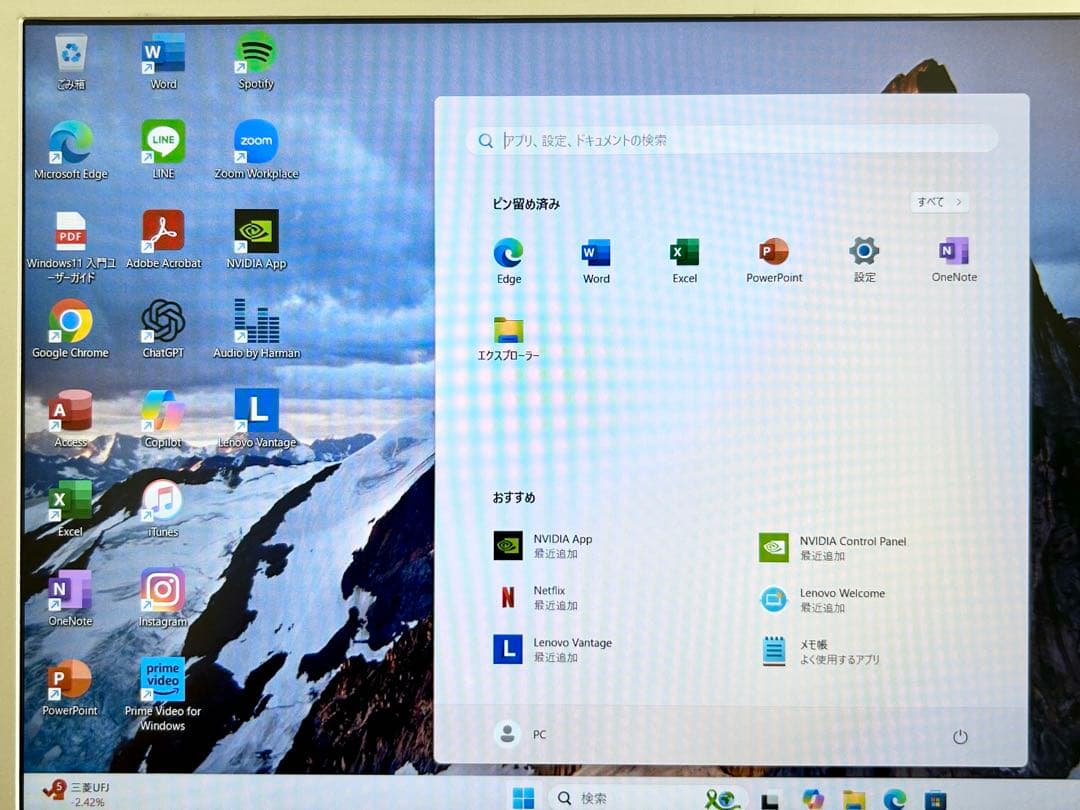Screen dimensions: 1080x810
Task: Launch OneNote from pinned apps
Action: tap(951, 253)
